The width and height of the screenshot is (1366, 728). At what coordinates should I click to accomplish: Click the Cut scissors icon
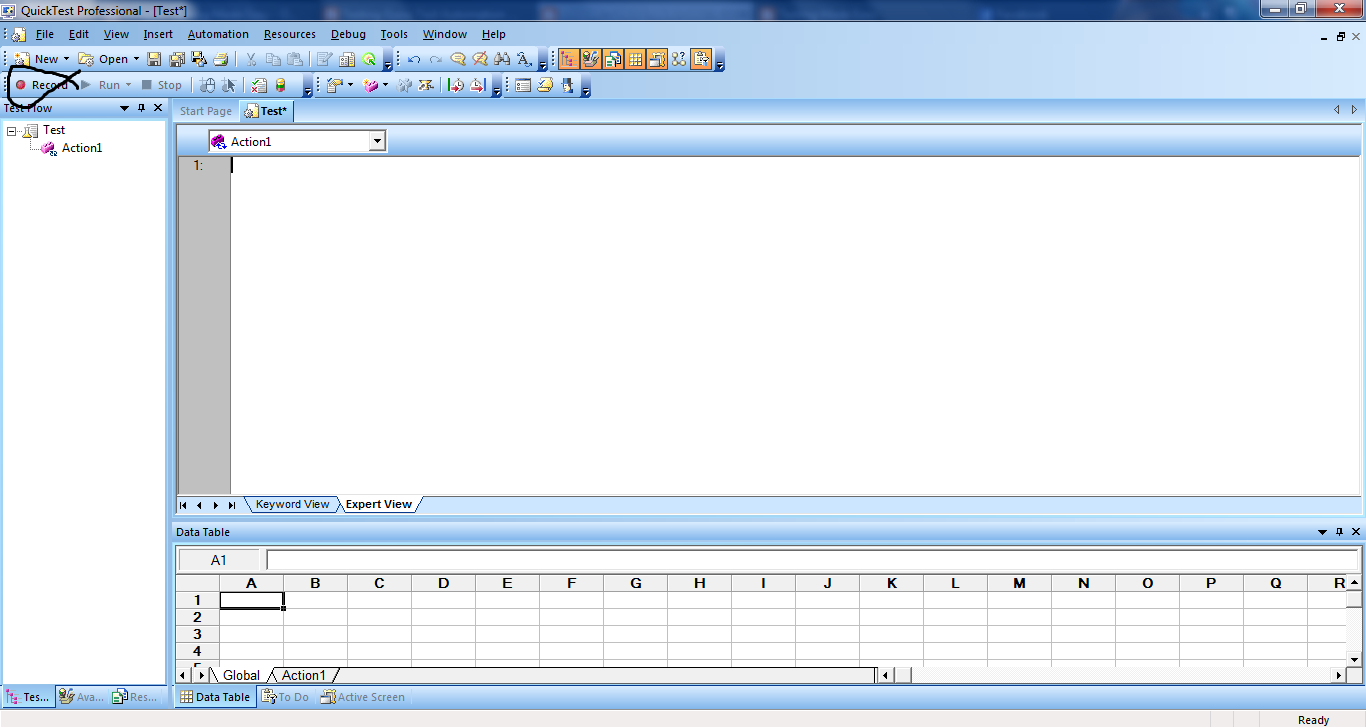pyautogui.click(x=251, y=59)
